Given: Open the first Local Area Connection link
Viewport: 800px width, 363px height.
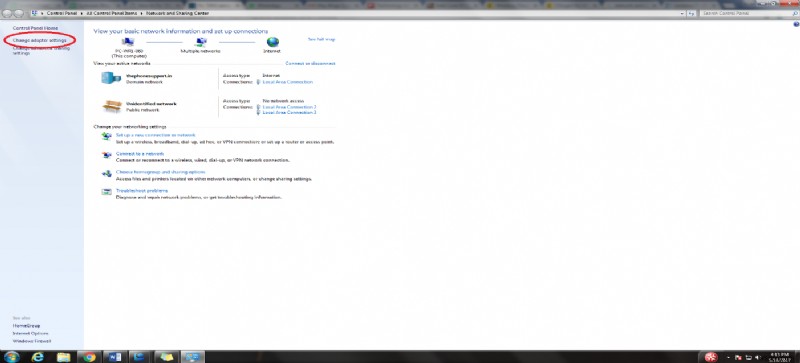Looking at the screenshot, I should [287, 82].
